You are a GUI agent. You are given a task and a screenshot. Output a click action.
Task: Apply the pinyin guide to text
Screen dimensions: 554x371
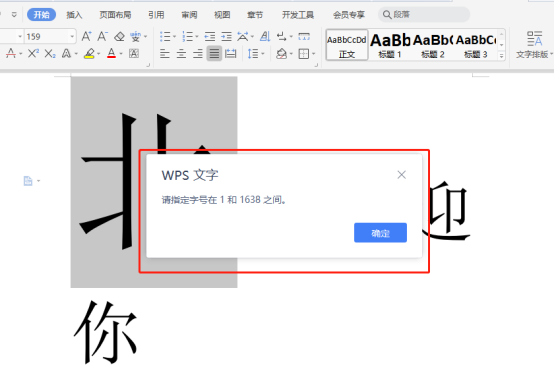(135, 36)
